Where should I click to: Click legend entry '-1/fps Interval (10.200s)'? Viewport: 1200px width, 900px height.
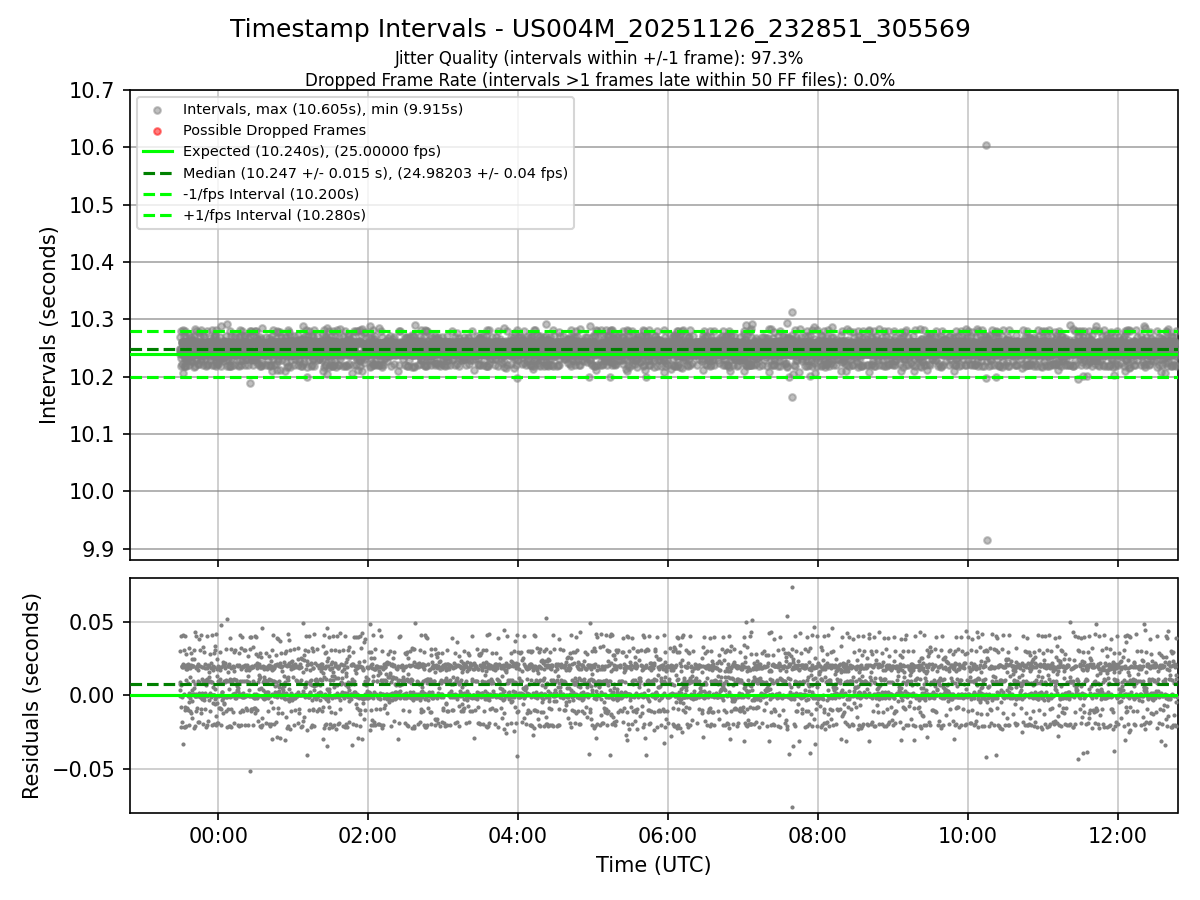tap(271, 194)
